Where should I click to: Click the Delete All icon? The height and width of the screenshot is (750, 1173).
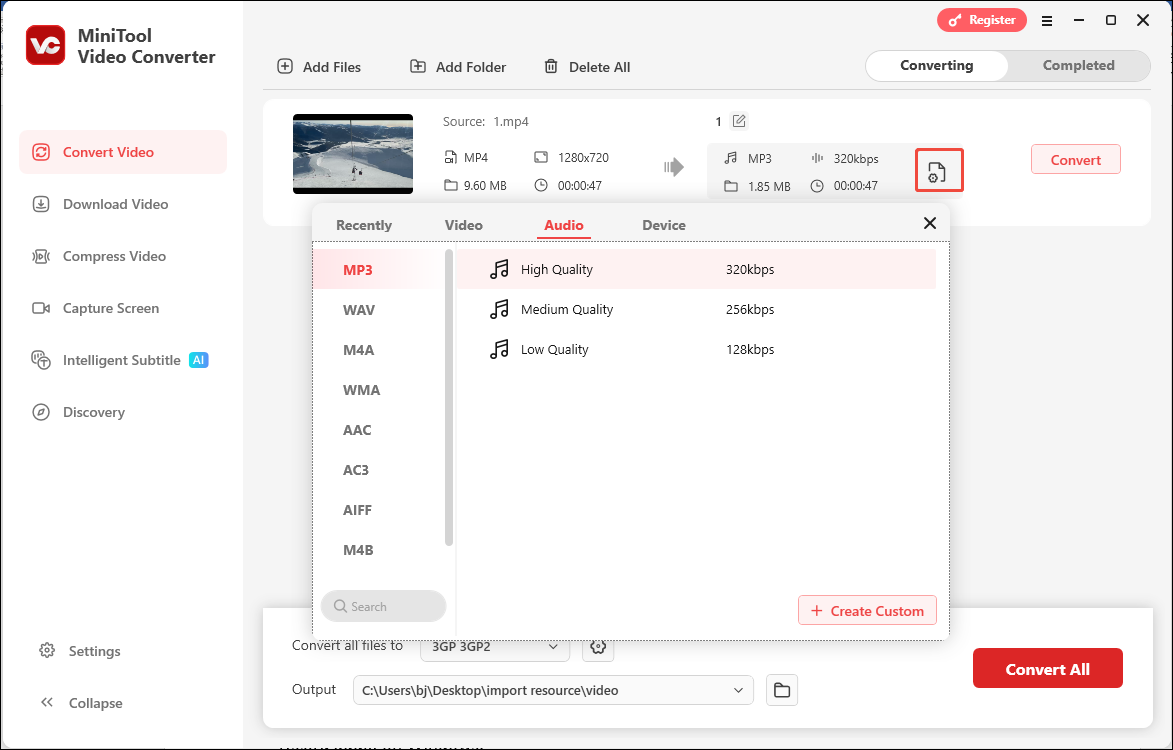point(550,66)
